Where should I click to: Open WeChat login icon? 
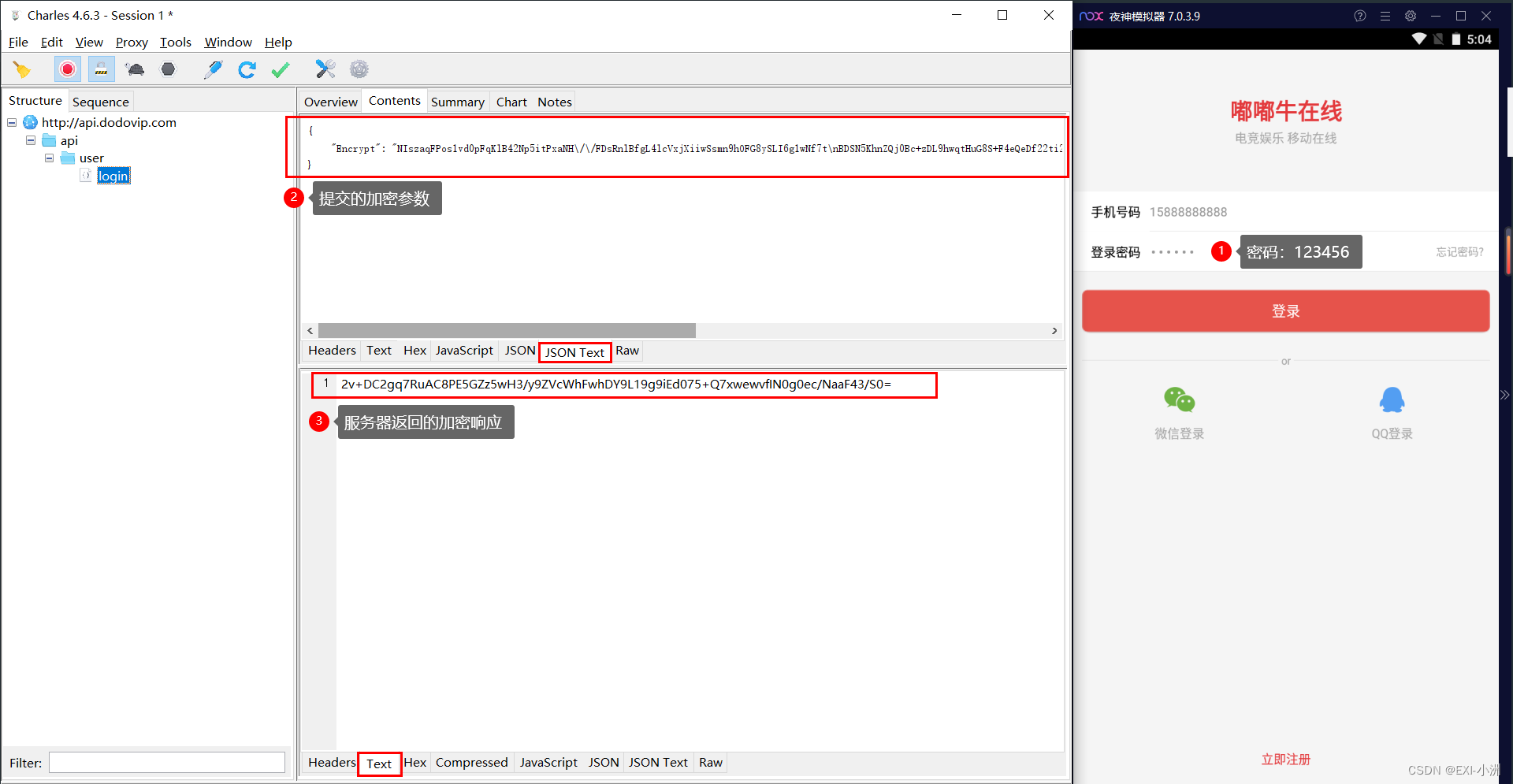1178,400
